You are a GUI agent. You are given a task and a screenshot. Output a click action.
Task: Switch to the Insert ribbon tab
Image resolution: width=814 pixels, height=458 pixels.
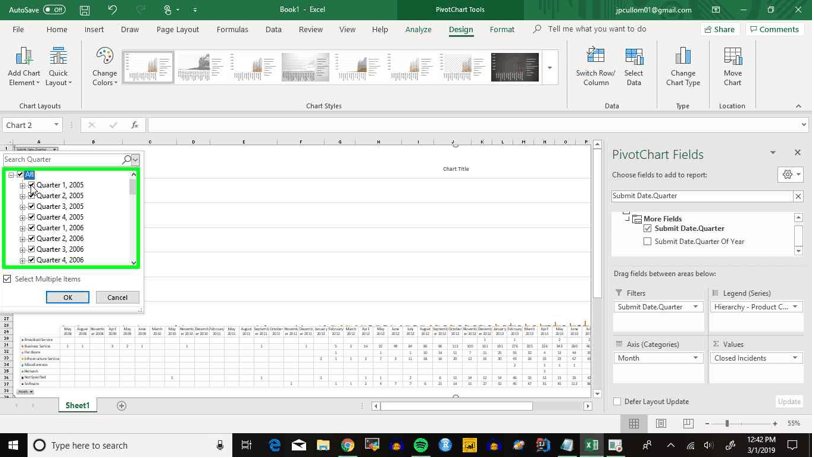click(x=94, y=30)
